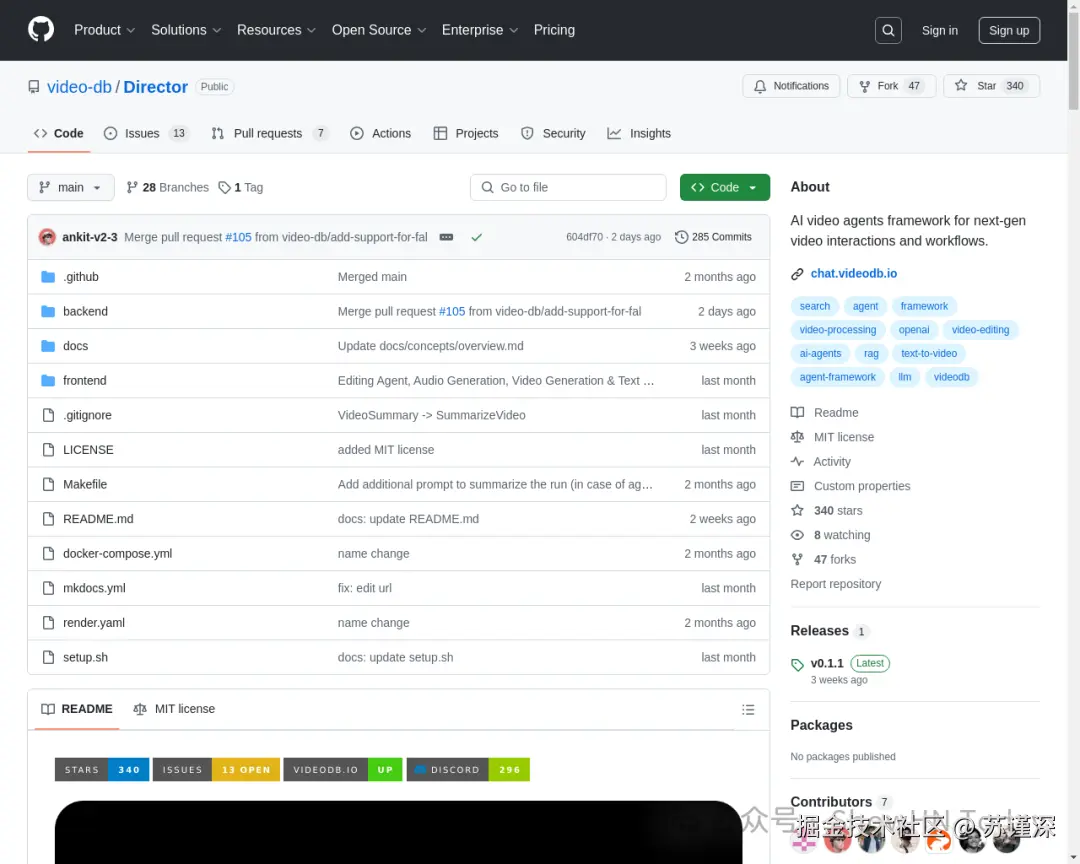The height and width of the screenshot is (864, 1080).
Task: Click the Go to file search field
Action: coord(568,187)
